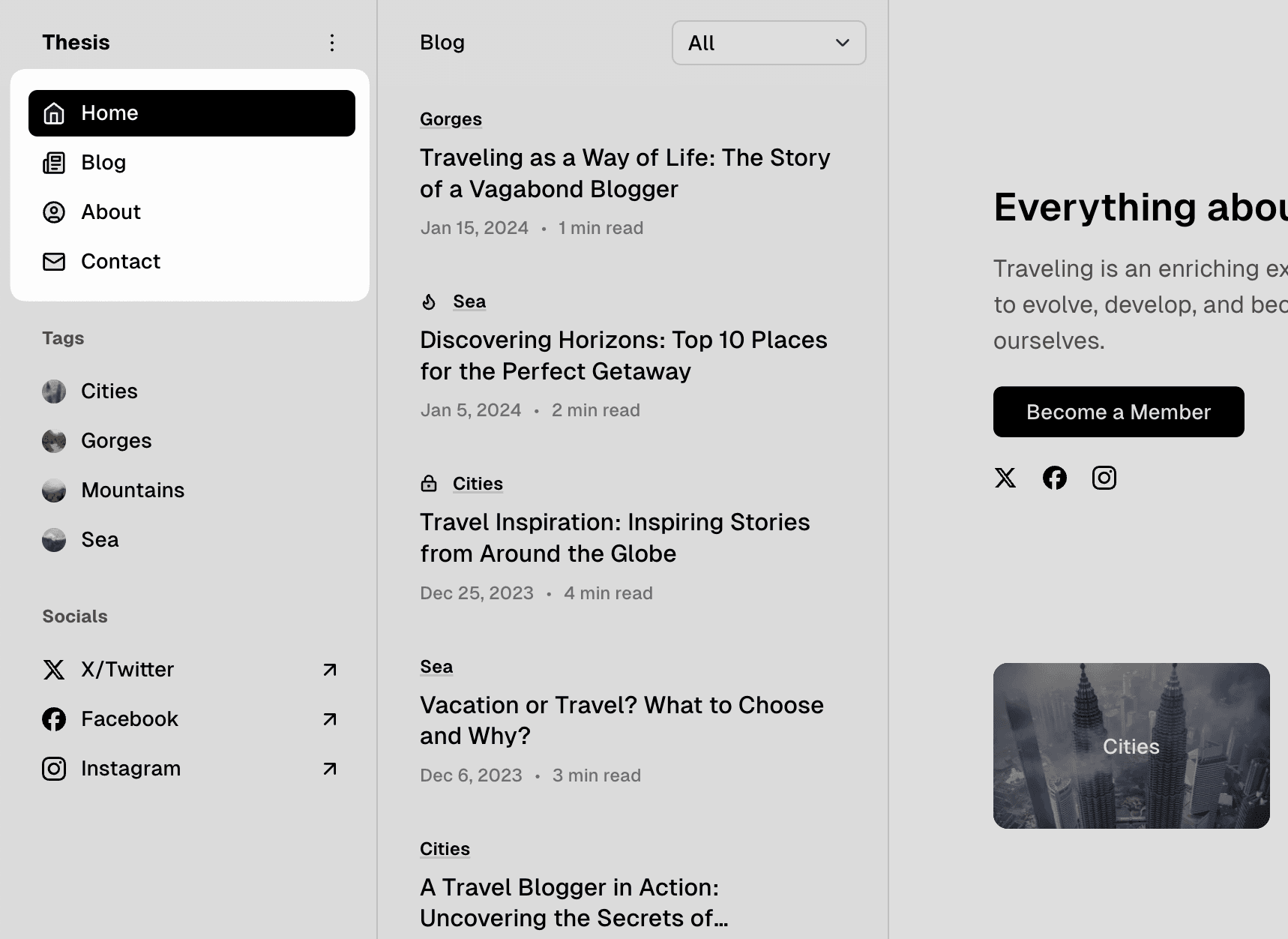Image resolution: width=1288 pixels, height=939 pixels.
Task: Click the Become a Member button
Action: [x=1119, y=412]
